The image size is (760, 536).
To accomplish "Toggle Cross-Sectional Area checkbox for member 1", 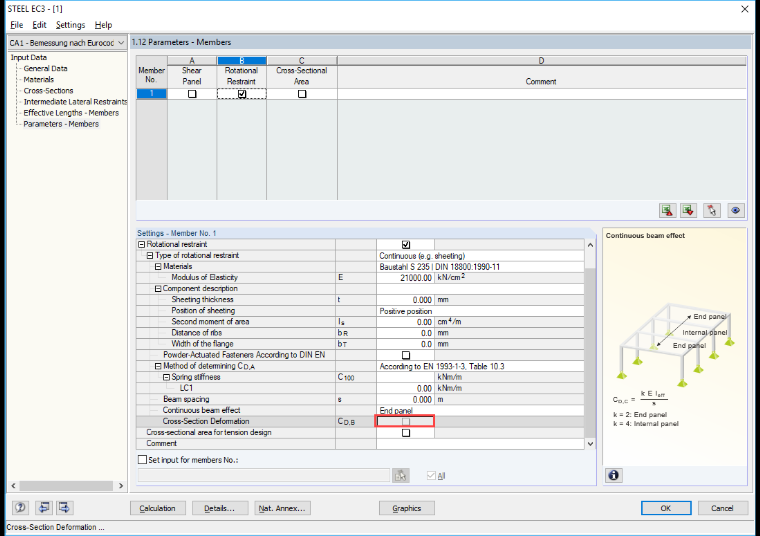I will coord(302,94).
